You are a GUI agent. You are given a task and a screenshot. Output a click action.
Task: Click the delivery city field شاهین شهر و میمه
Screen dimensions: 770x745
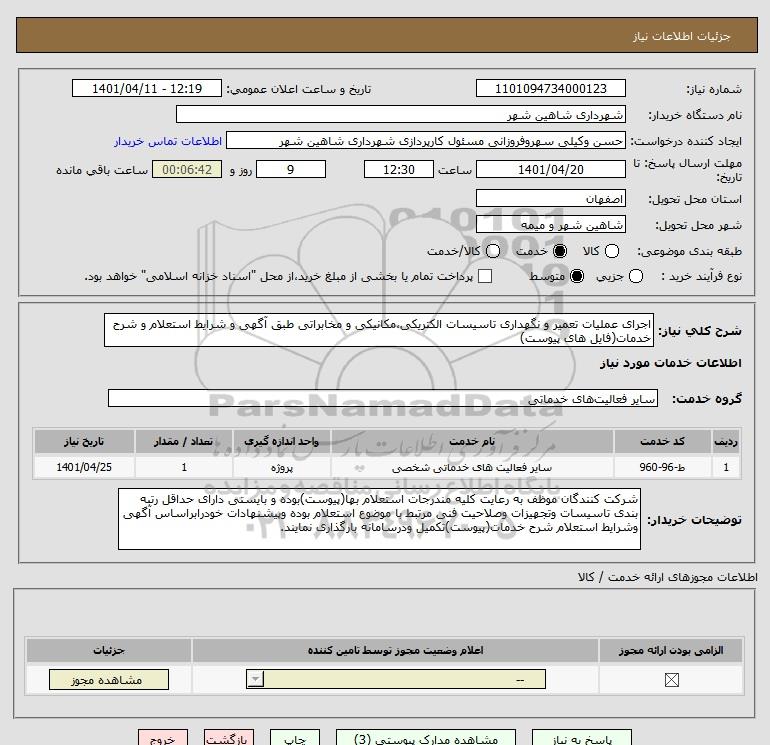pyautogui.click(x=550, y=224)
